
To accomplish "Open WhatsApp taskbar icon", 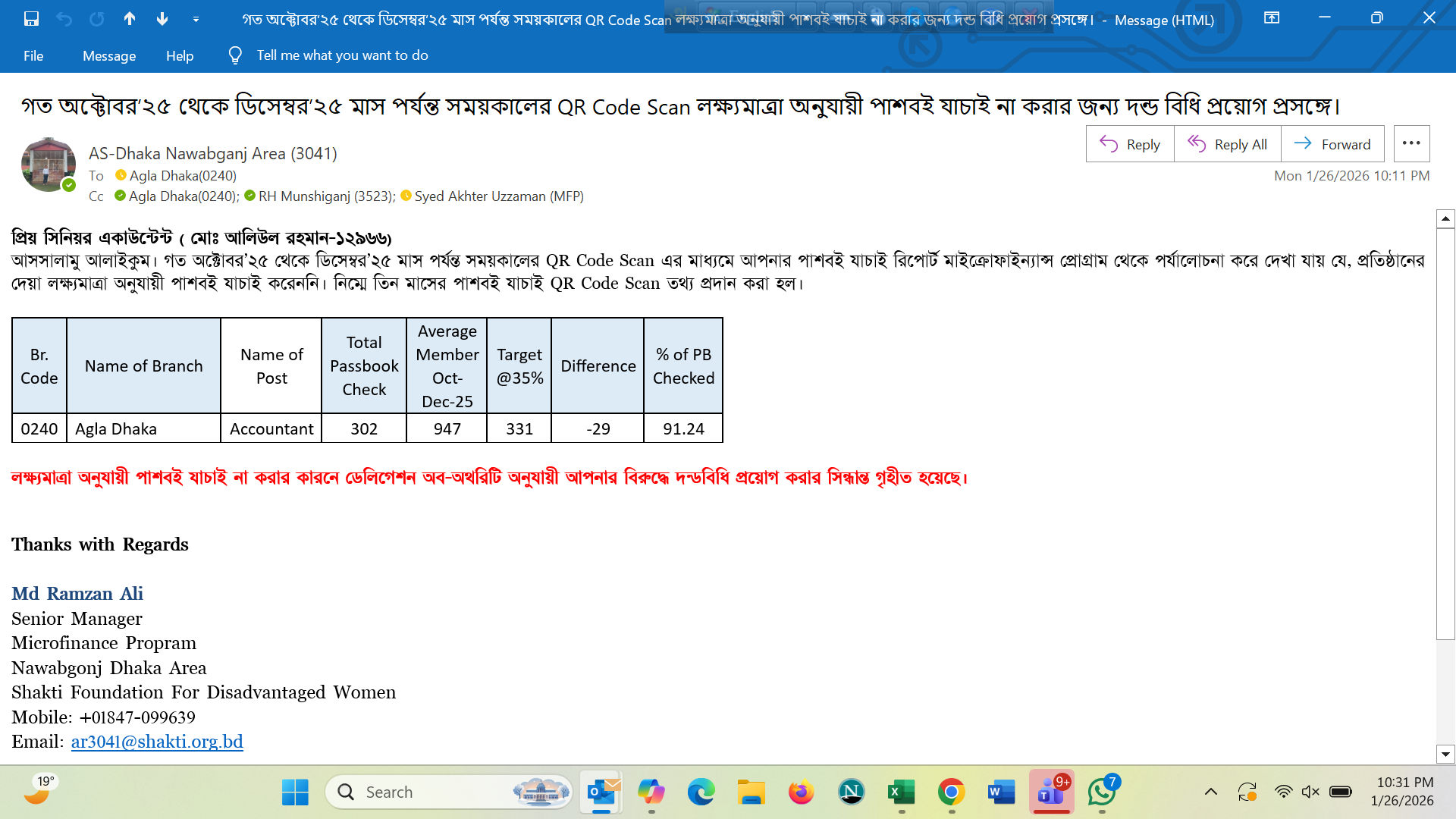I will 1102,792.
